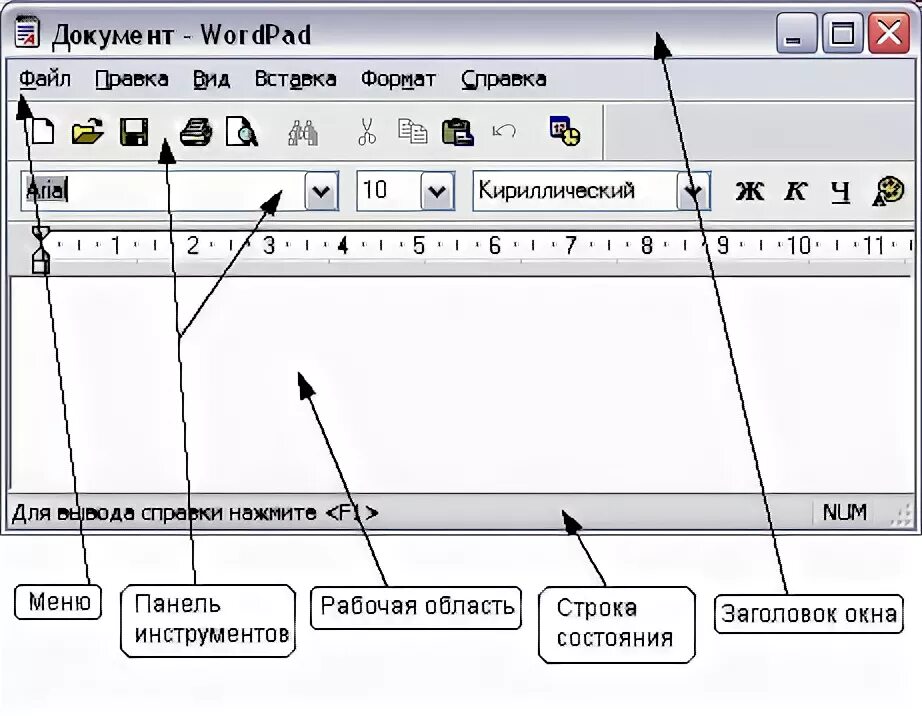Click inside the font size field showing 10
Image resolution: width=922 pixels, height=716 pixels.
point(389,191)
